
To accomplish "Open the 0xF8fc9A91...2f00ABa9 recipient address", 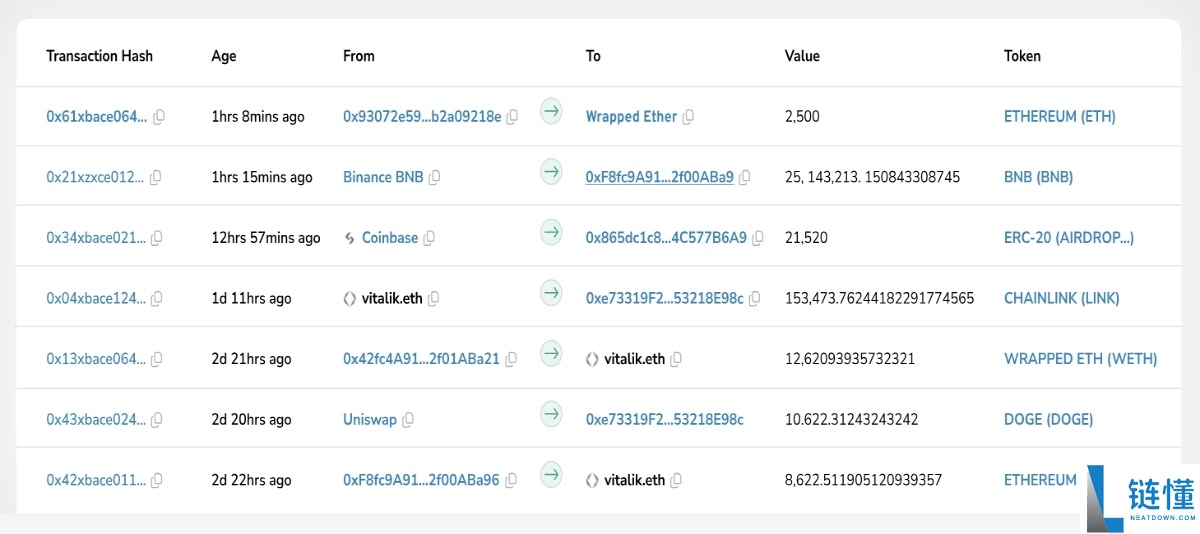I will [x=659, y=177].
